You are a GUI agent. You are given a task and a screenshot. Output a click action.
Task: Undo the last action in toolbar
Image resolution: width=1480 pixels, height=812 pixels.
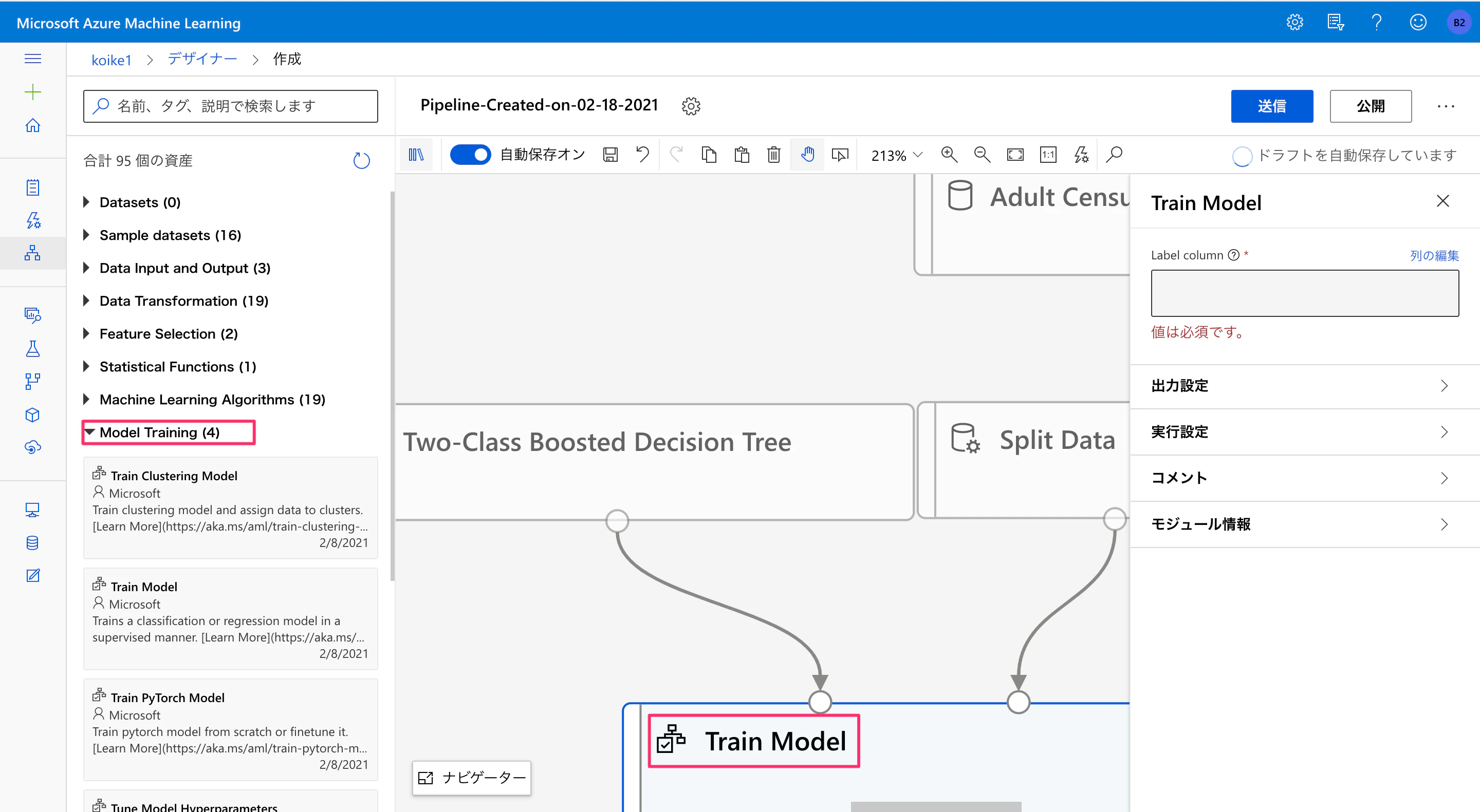point(642,155)
